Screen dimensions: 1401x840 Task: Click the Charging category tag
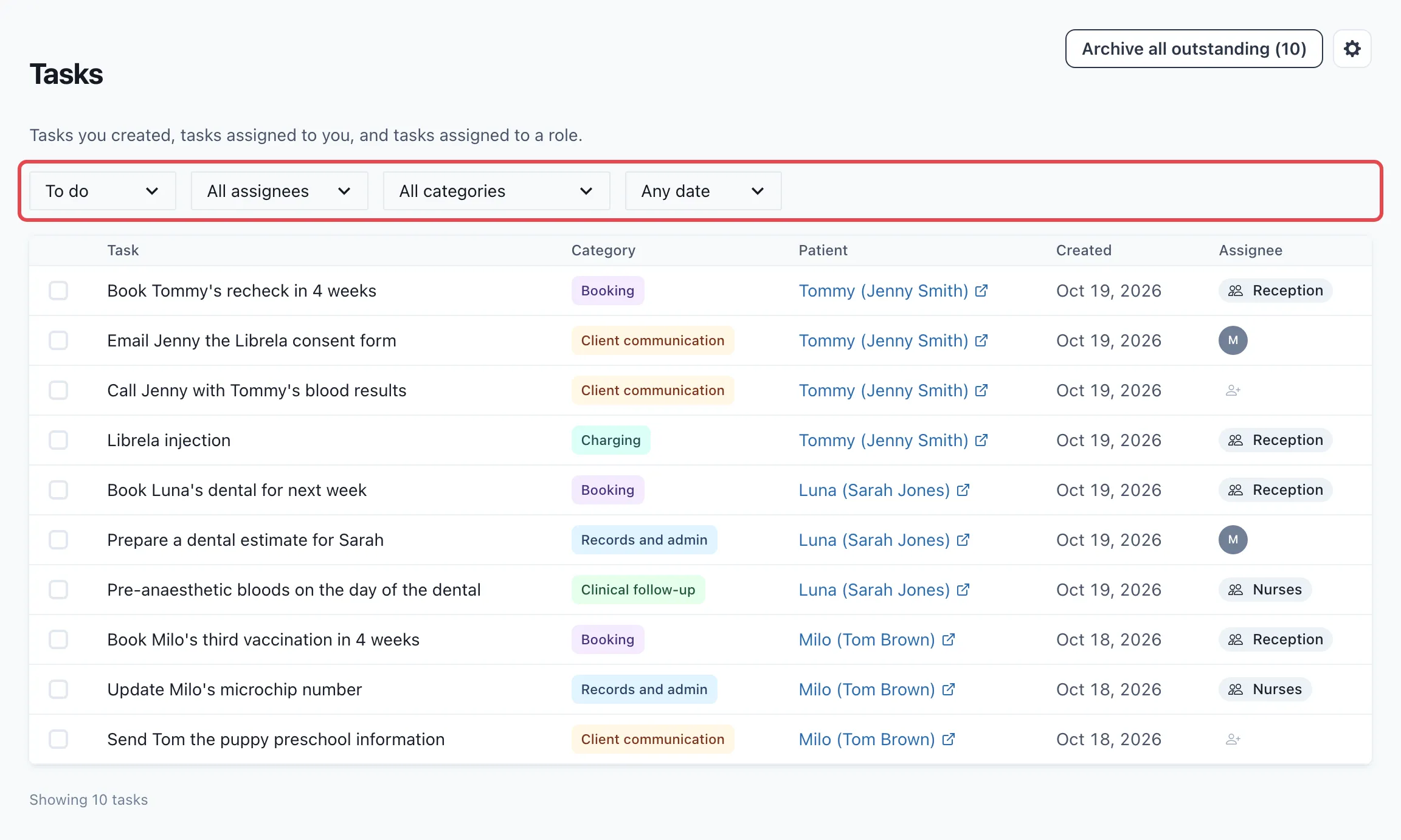pos(611,440)
